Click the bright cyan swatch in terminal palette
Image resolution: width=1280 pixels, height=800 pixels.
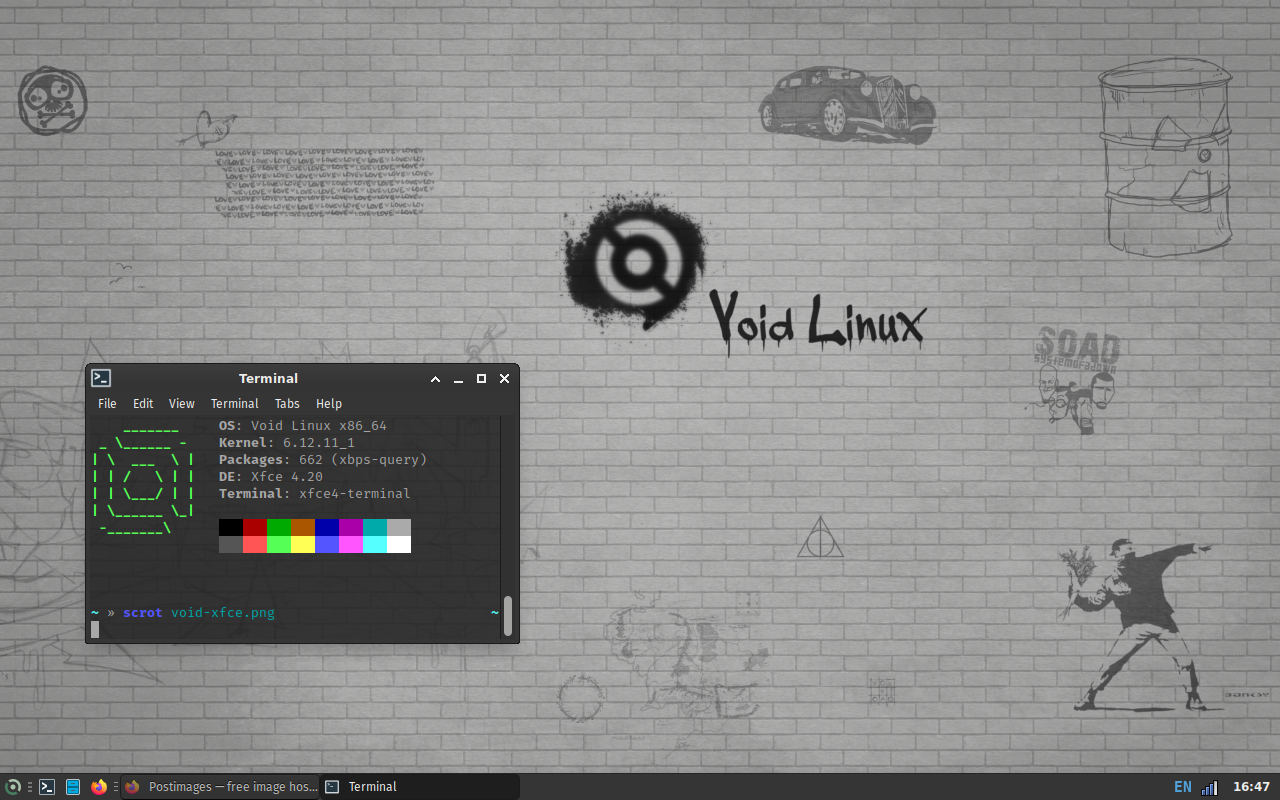[x=375, y=544]
